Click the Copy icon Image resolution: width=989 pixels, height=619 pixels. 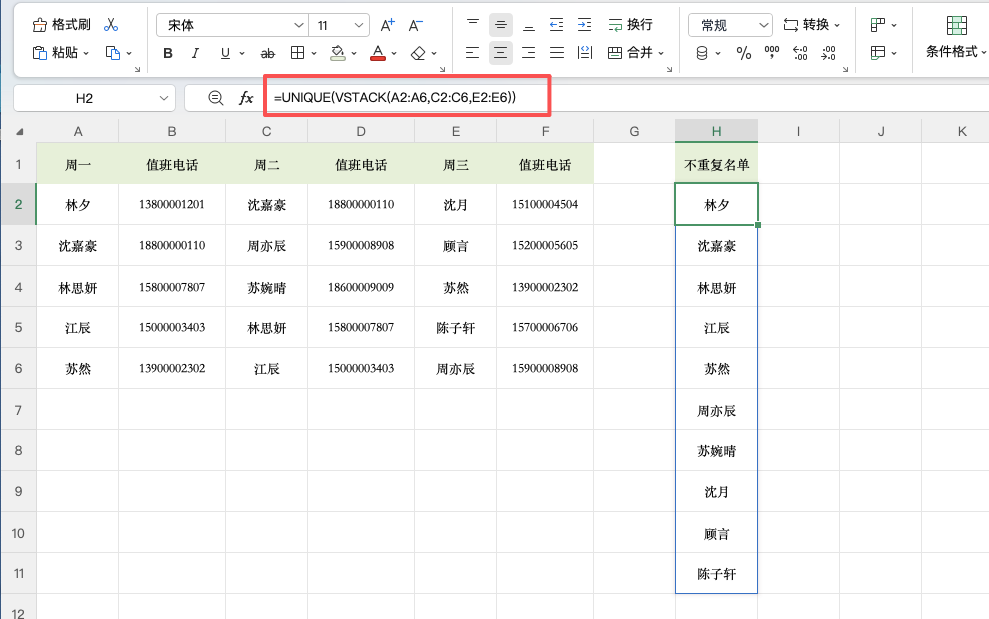[x=113, y=53]
